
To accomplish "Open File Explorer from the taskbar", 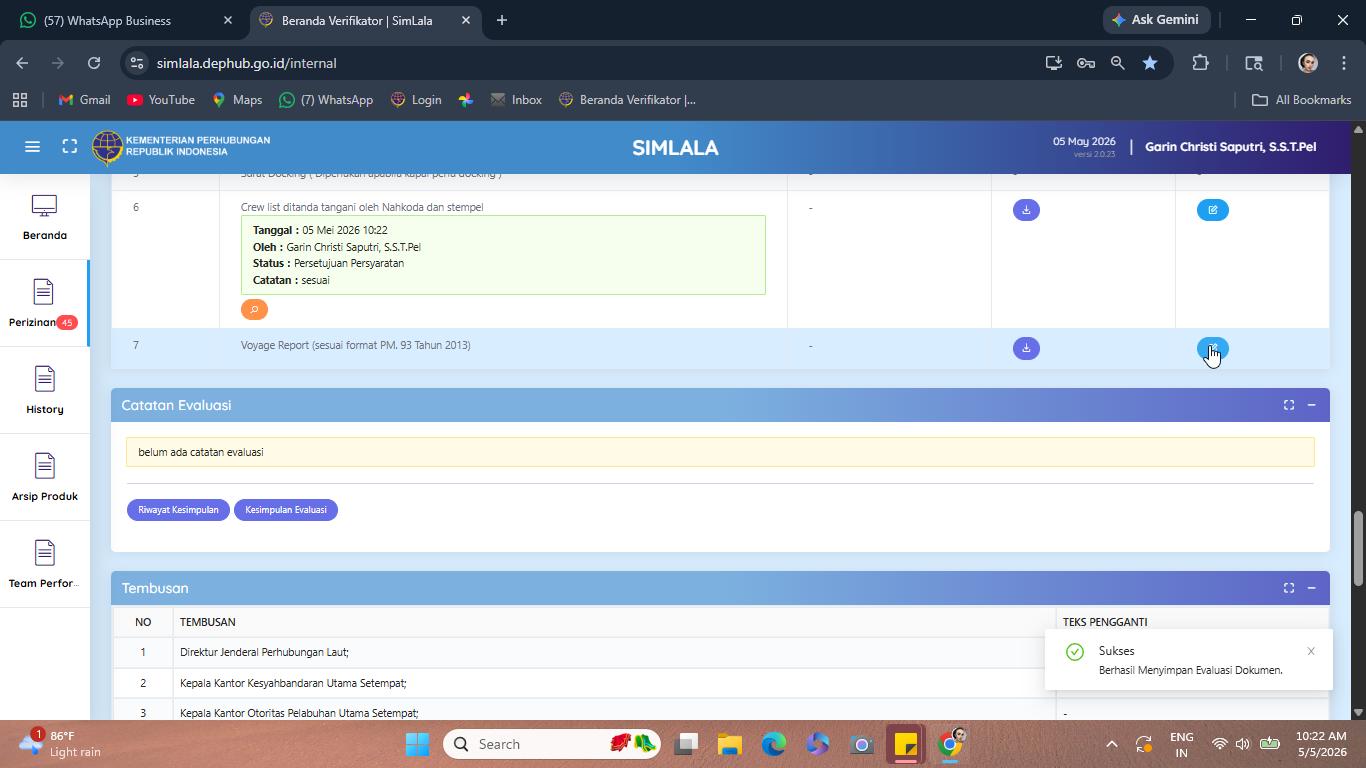I will point(730,744).
